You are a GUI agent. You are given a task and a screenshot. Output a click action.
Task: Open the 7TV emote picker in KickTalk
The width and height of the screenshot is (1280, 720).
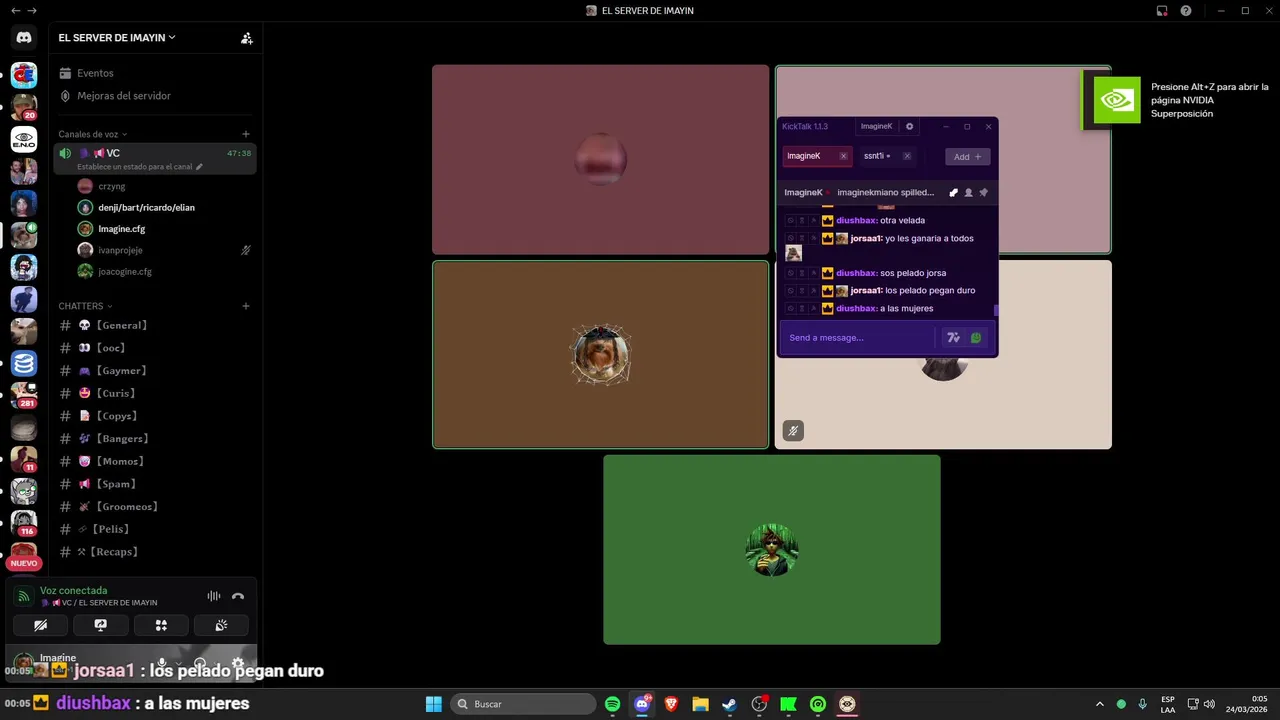953,338
